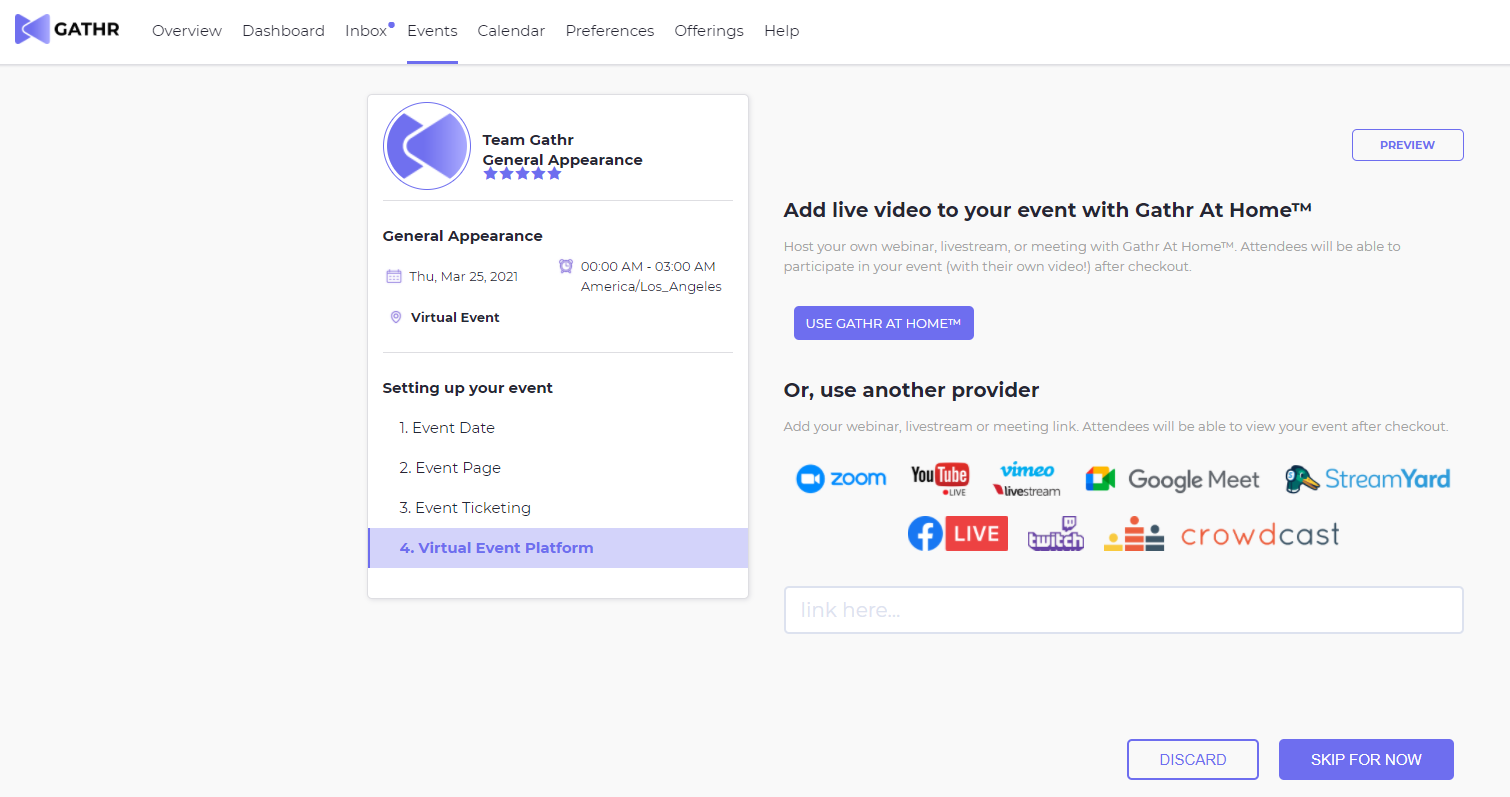
Task: Switch to the Events tab
Action: point(432,31)
